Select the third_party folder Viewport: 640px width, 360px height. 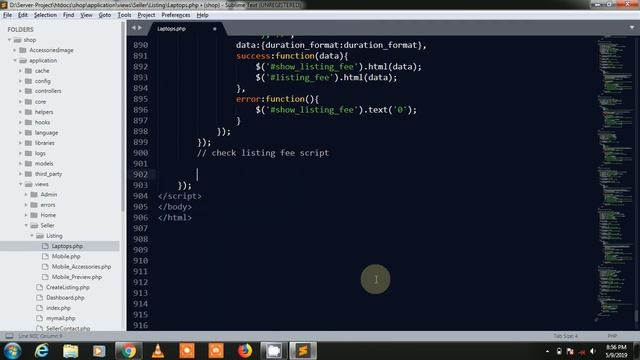48,174
